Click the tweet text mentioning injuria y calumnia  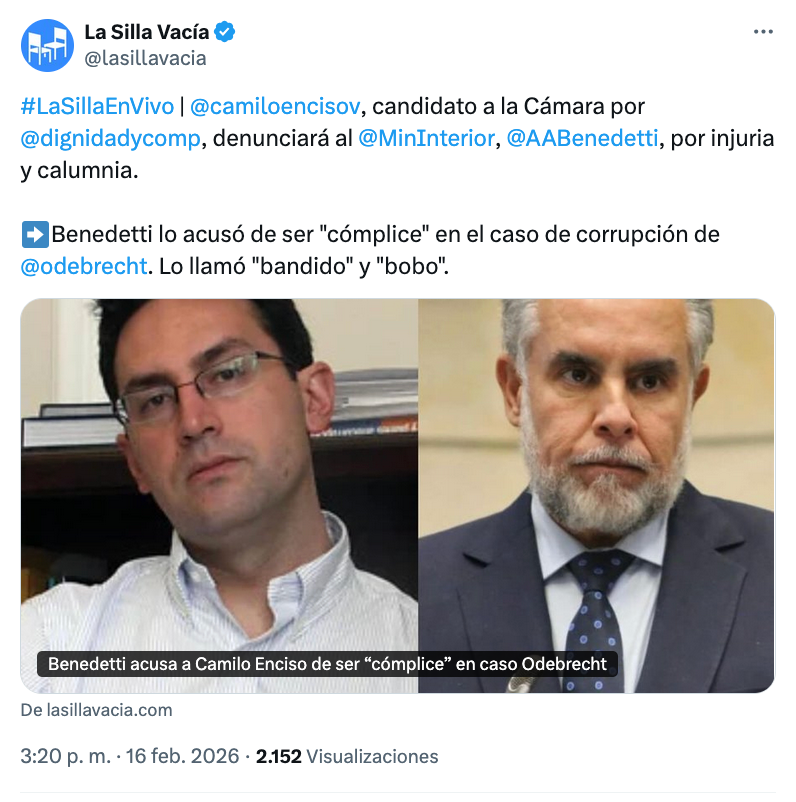(x=397, y=138)
